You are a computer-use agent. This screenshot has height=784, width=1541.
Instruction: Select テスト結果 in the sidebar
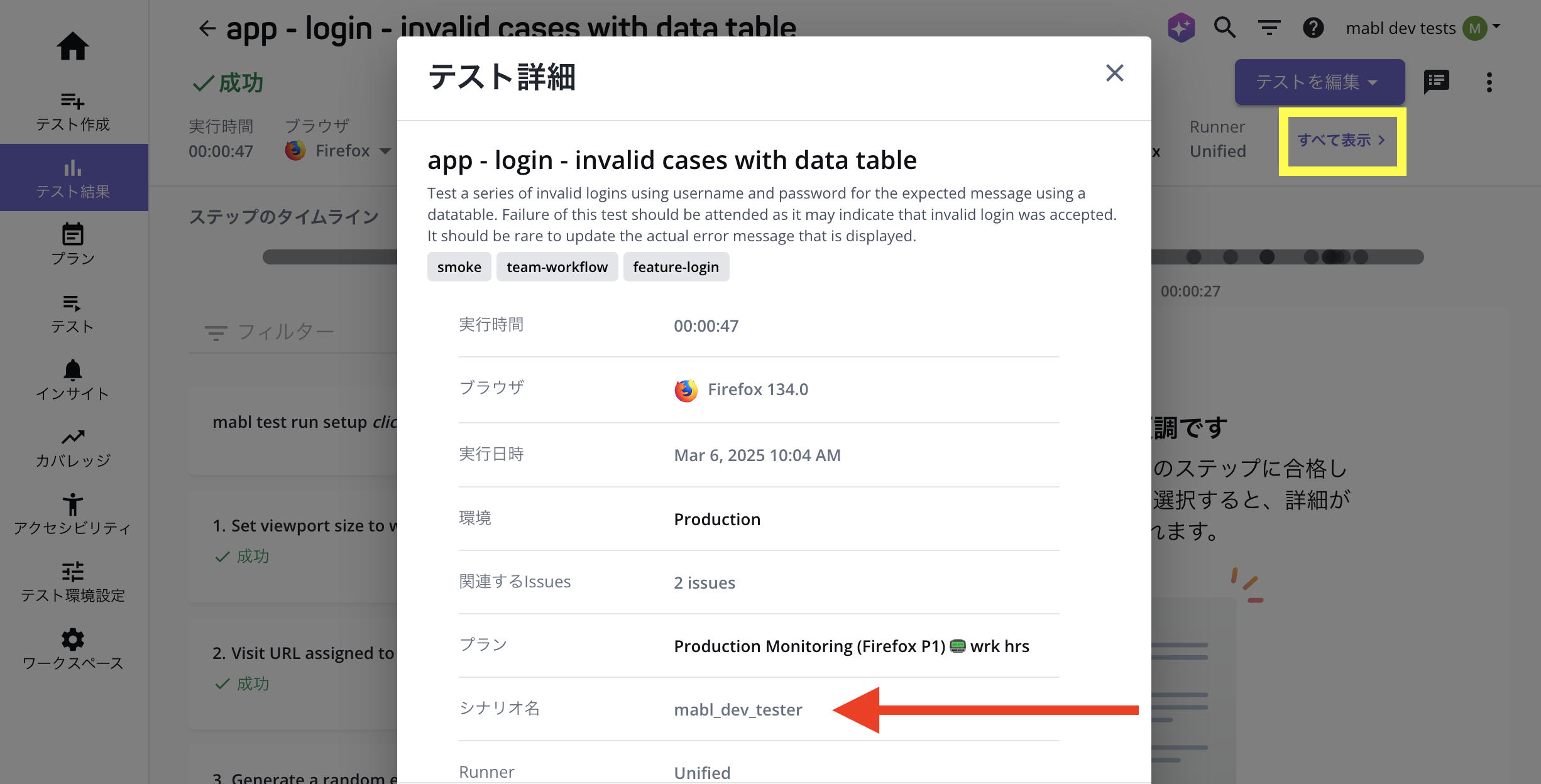pyautogui.click(x=73, y=178)
